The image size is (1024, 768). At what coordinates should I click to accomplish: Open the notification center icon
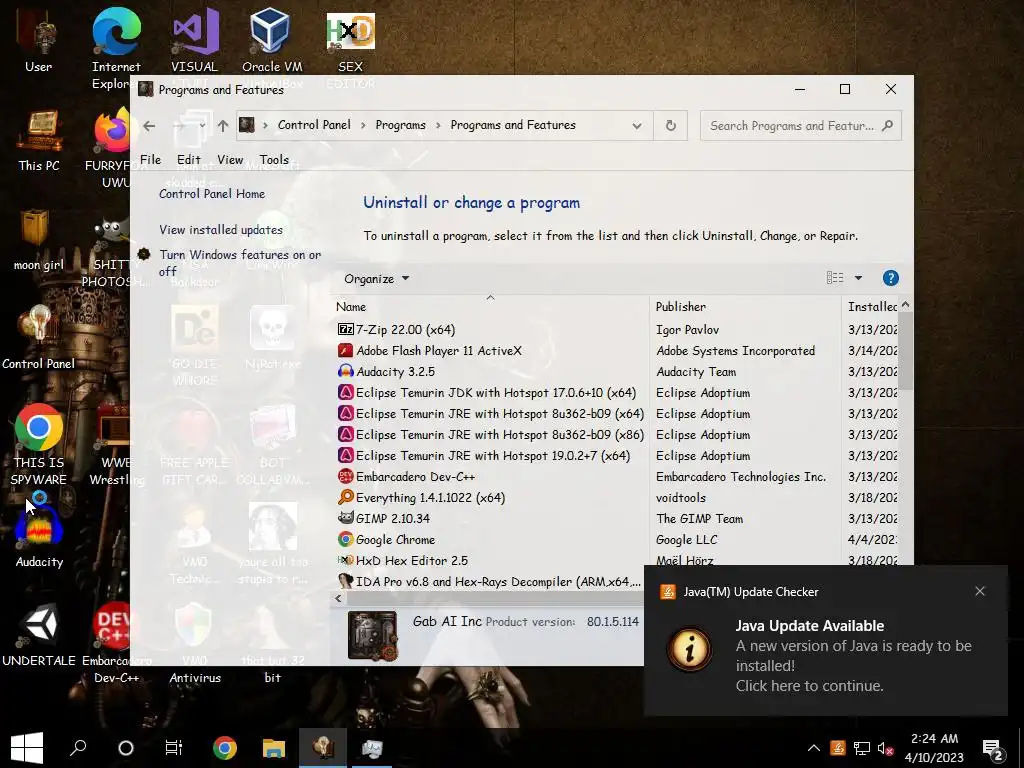pos(993,749)
